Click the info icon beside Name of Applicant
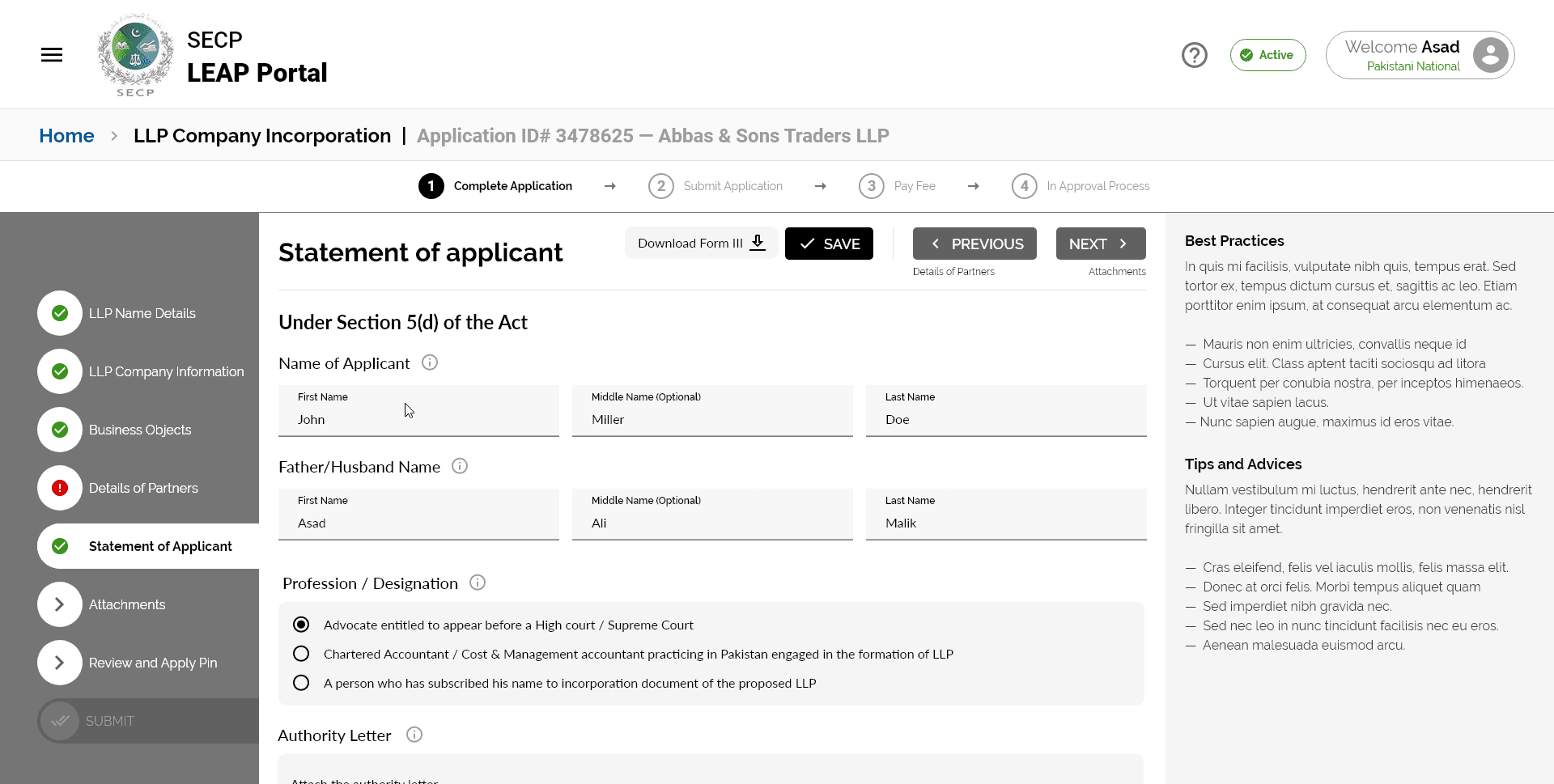The image size is (1554, 784). click(430, 362)
